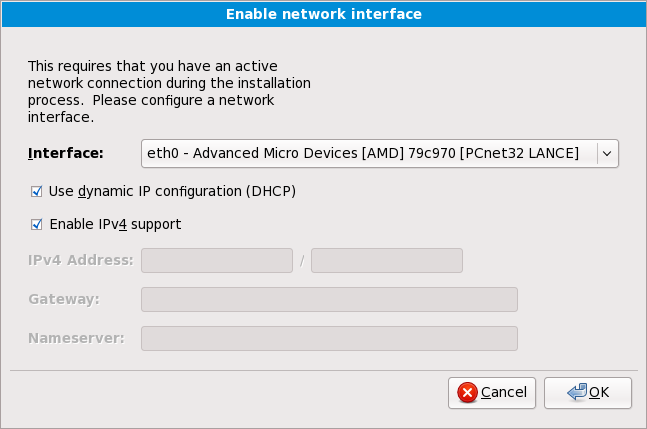
Task: Toggle the dynamic IP configuration (DHCP) checkbox
Action: click(x=37, y=190)
